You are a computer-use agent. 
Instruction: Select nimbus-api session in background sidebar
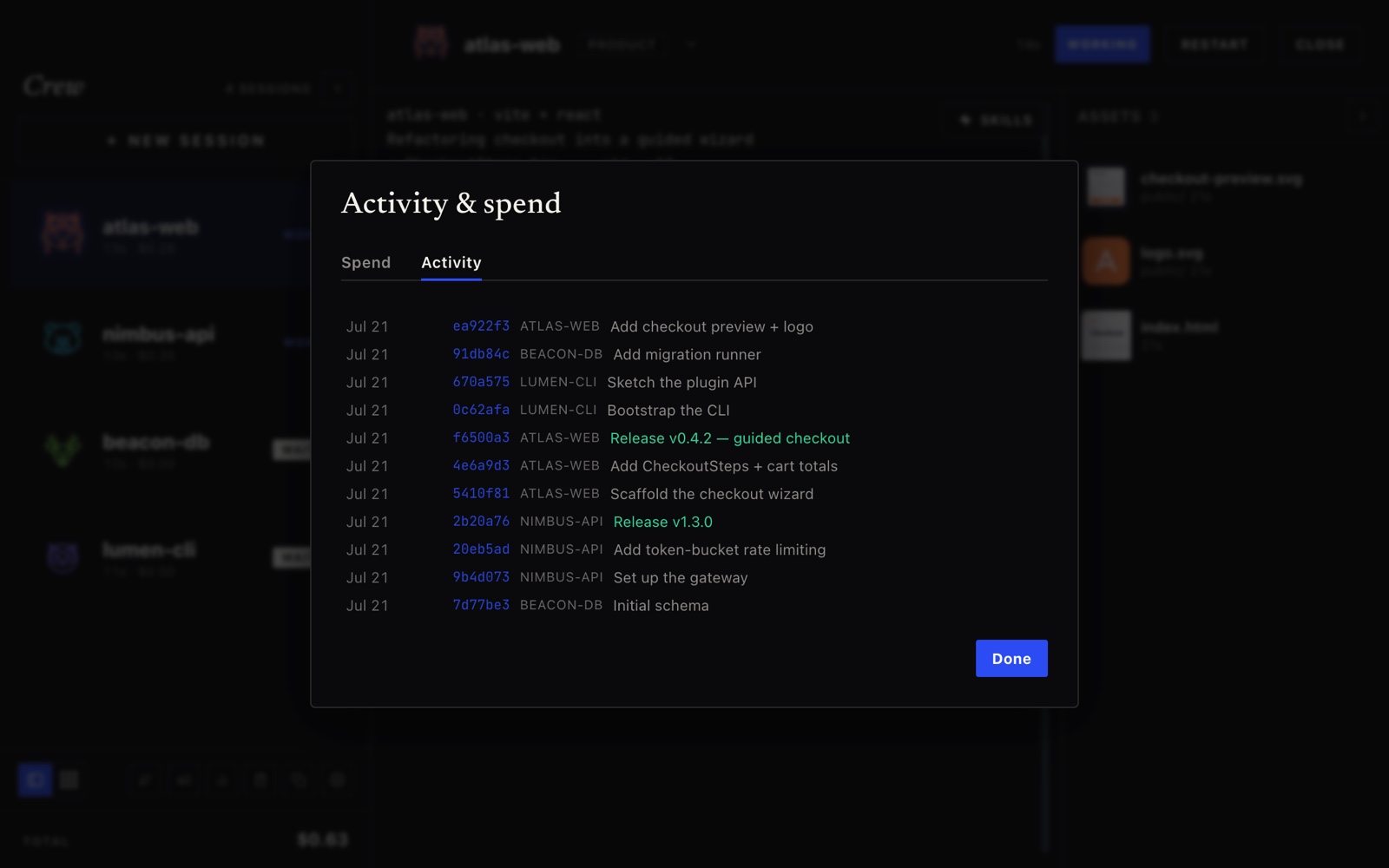(161, 342)
